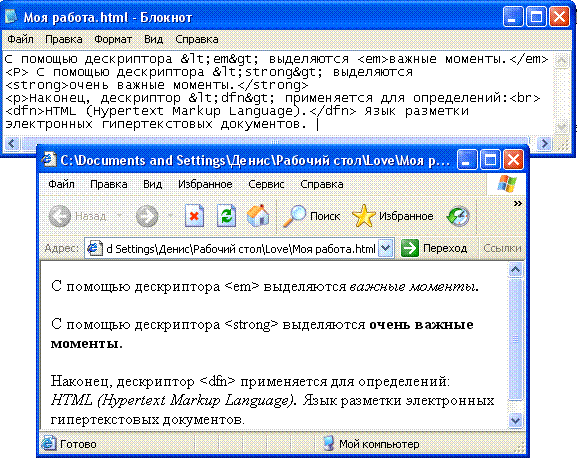The width and height of the screenshot is (577, 458).
Task: Click the Поиск magnifier search icon
Action: click(x=295, y=216)
